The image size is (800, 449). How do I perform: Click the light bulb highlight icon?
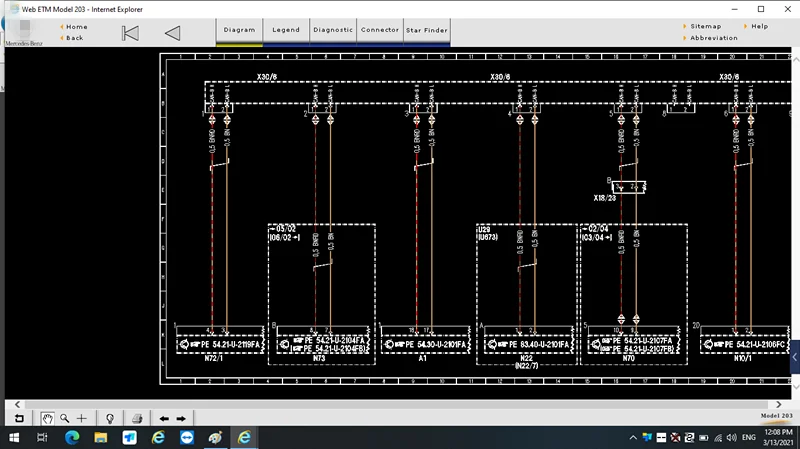point(110,419)
